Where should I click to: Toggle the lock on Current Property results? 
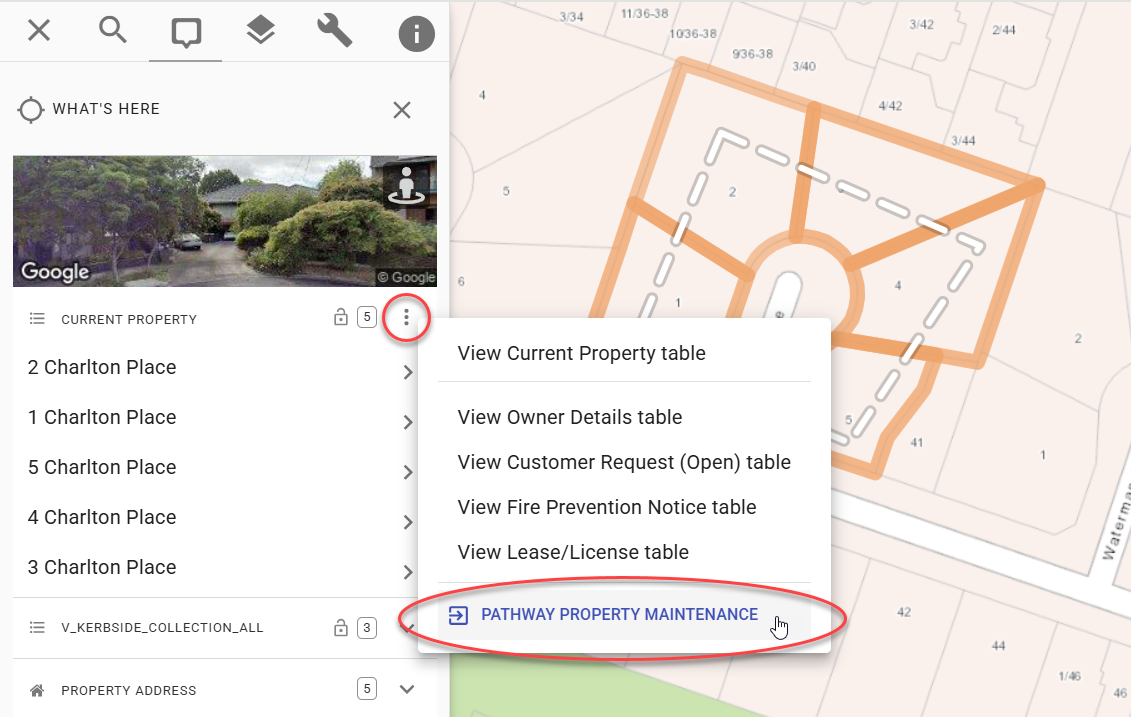(x=339, y=317)
